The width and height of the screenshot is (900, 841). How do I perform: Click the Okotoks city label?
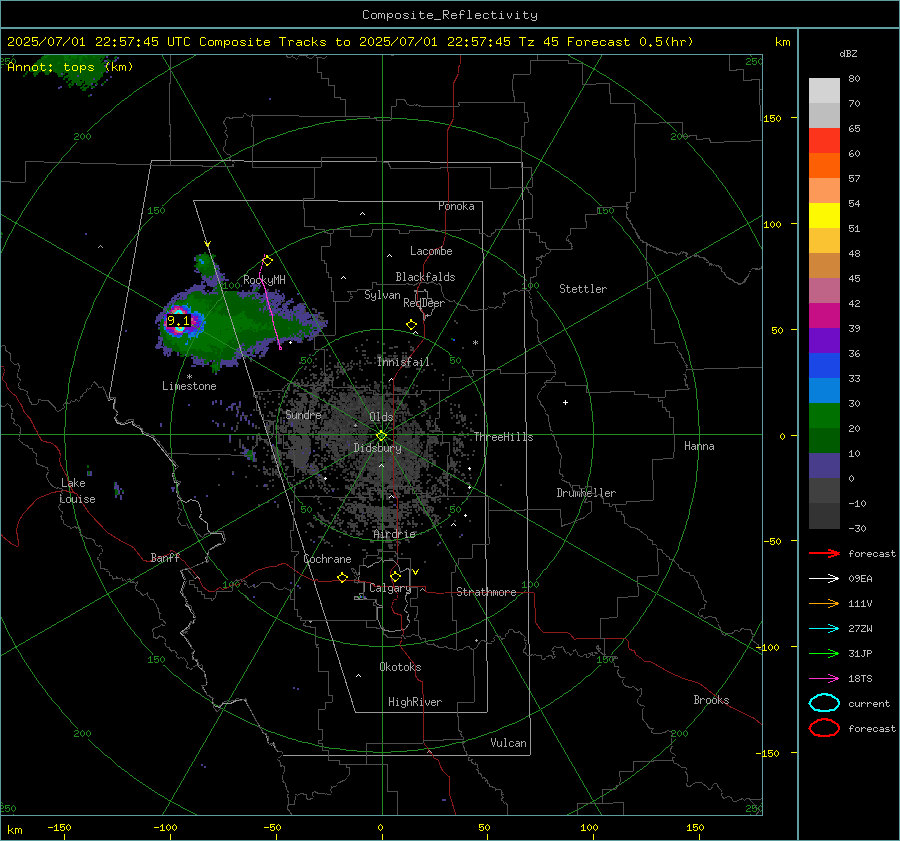(400, 668)
